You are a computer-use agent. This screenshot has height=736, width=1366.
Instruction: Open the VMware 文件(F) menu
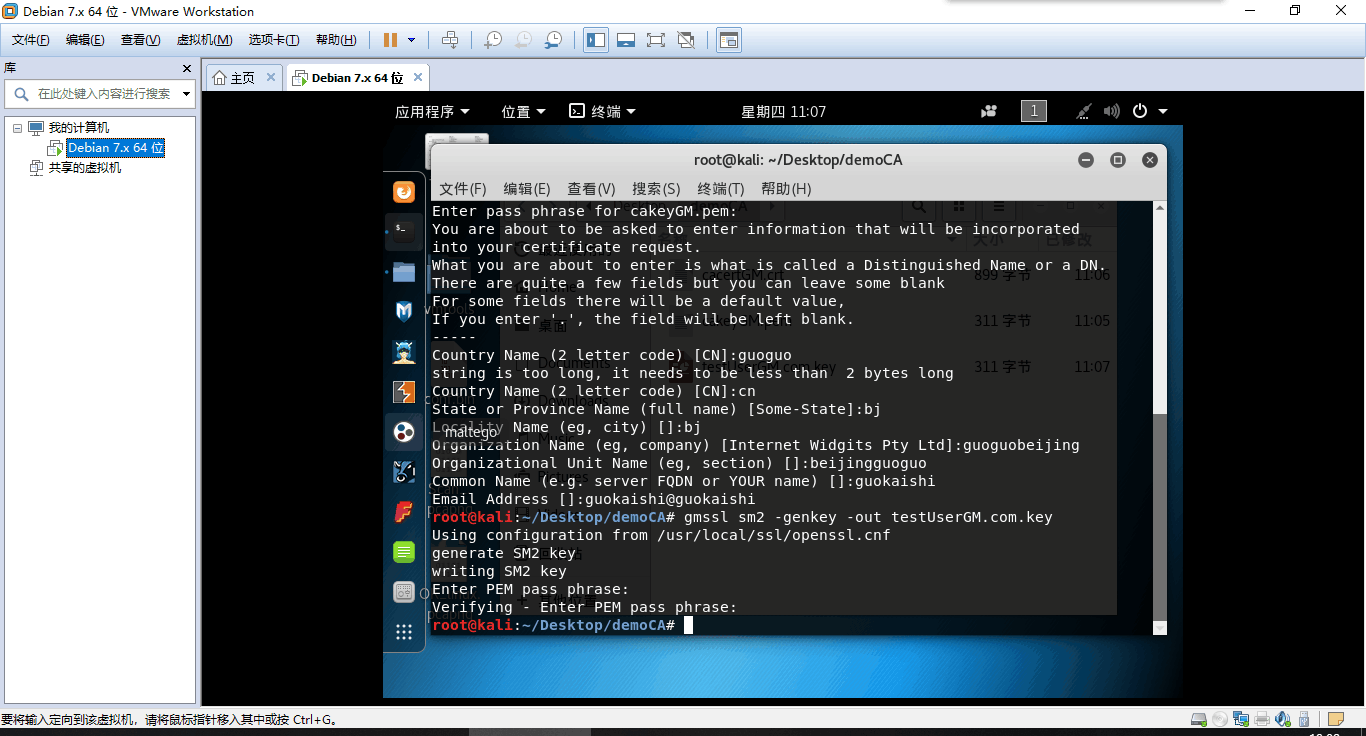tap(31, 40)
